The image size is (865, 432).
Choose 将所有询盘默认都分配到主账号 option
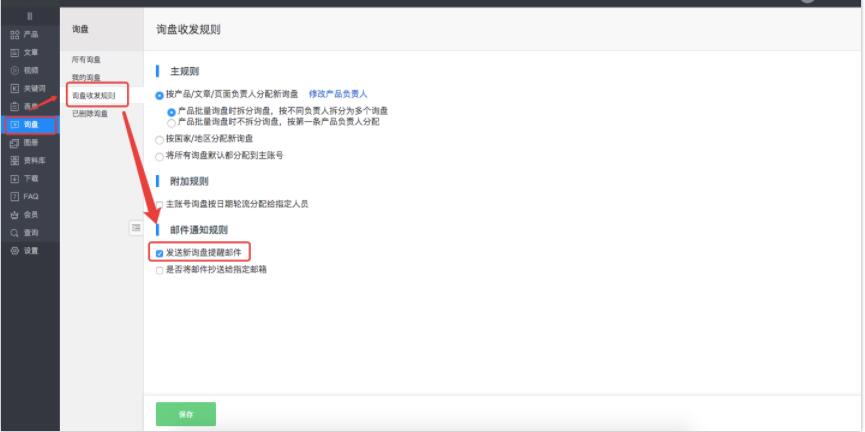point(159,156)
